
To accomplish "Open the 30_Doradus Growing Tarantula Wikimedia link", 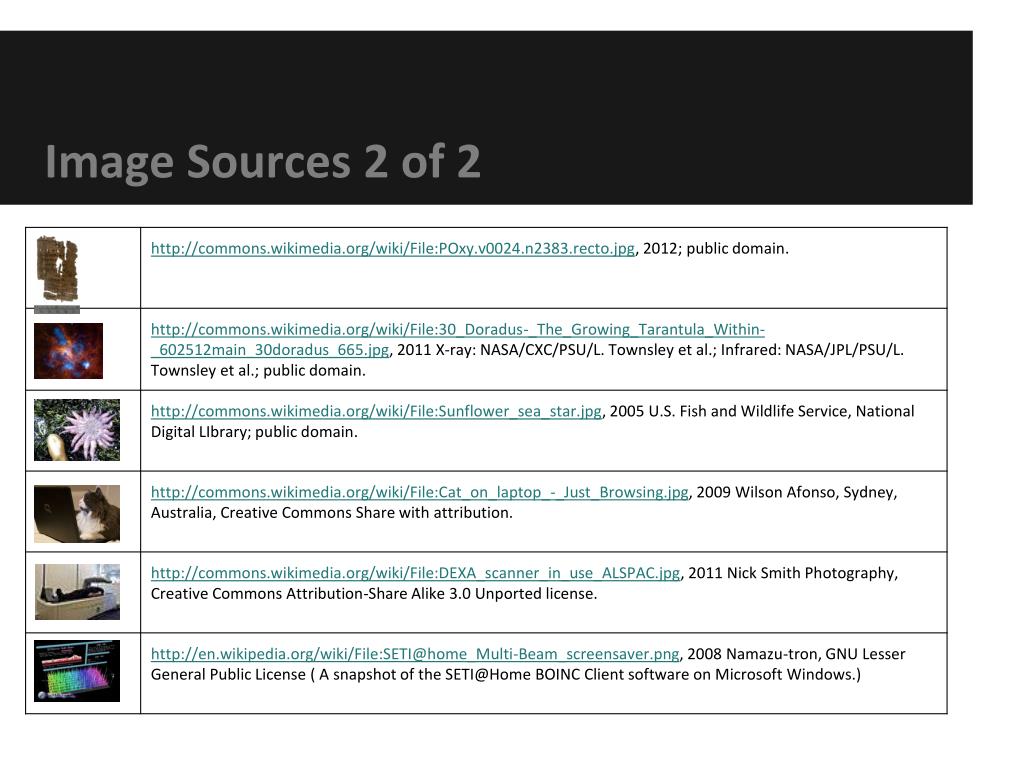I will pyautogui.click(x=458, y=340).
